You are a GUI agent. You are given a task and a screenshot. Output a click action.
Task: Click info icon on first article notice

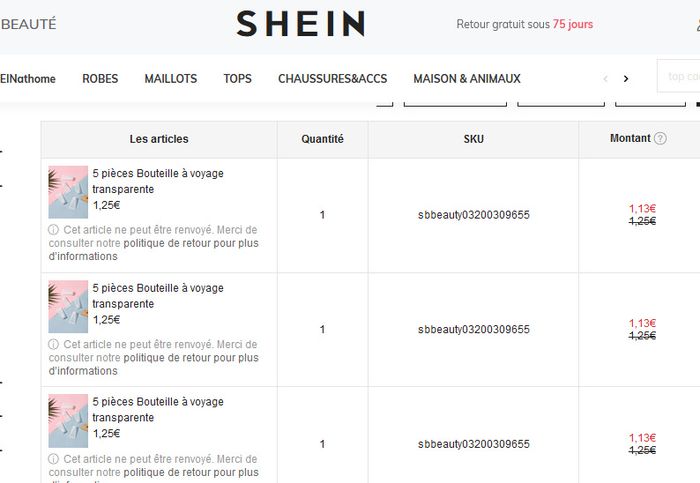pos(54,229)
